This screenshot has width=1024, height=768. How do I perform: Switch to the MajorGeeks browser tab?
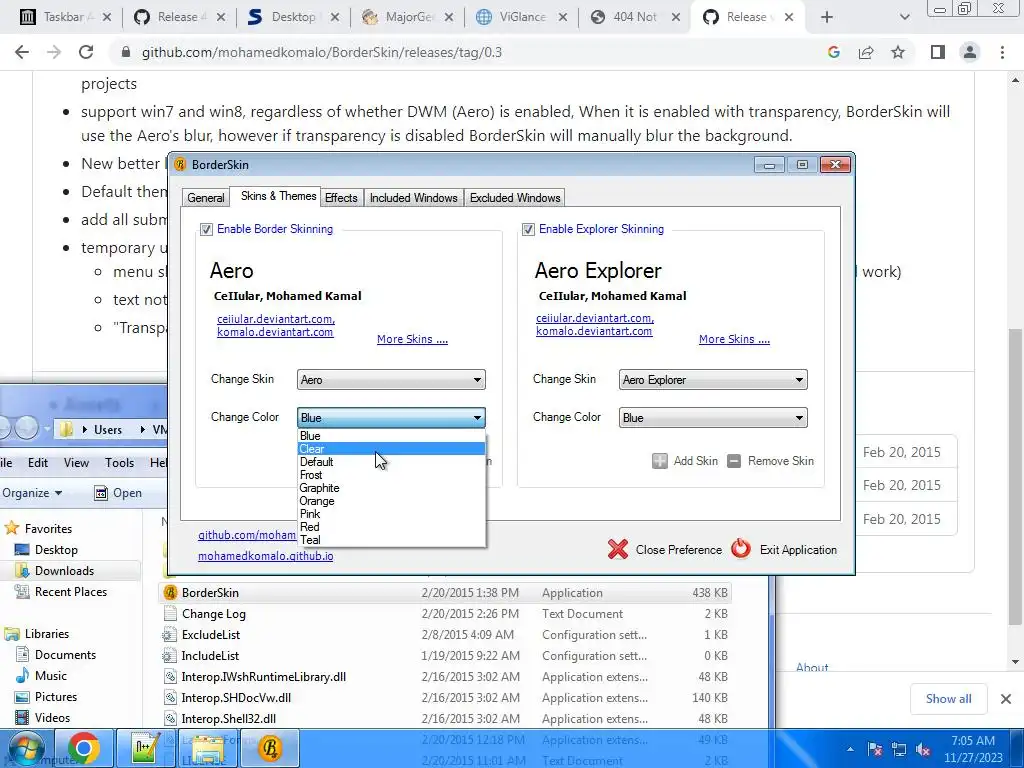click(x=408, y=17)
